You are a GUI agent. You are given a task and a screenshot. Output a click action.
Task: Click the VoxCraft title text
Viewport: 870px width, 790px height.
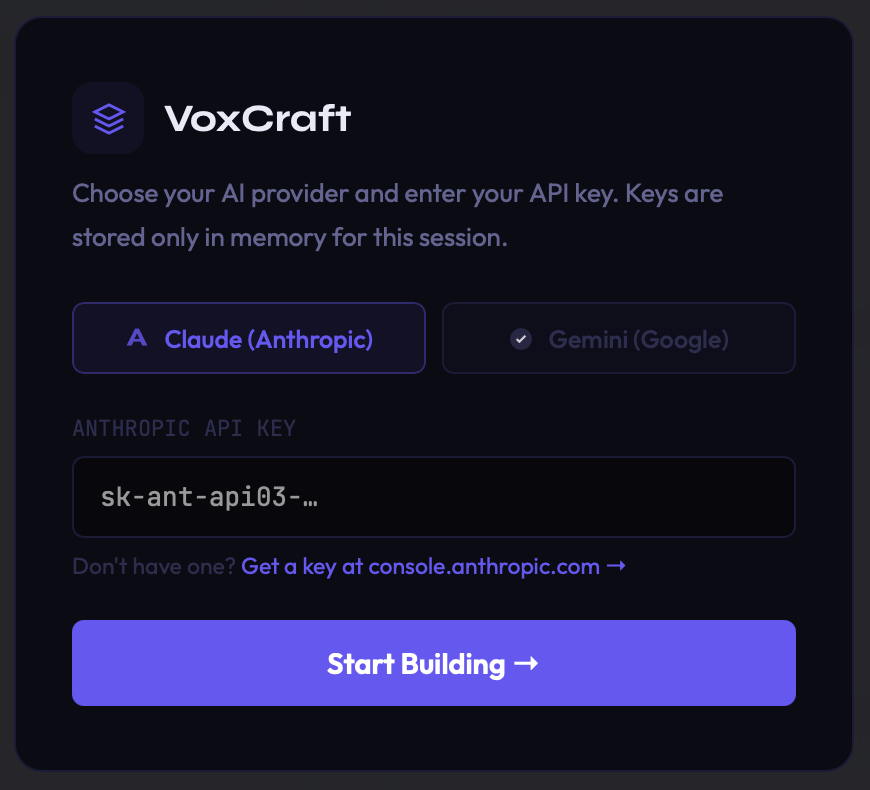coord(258,119)
